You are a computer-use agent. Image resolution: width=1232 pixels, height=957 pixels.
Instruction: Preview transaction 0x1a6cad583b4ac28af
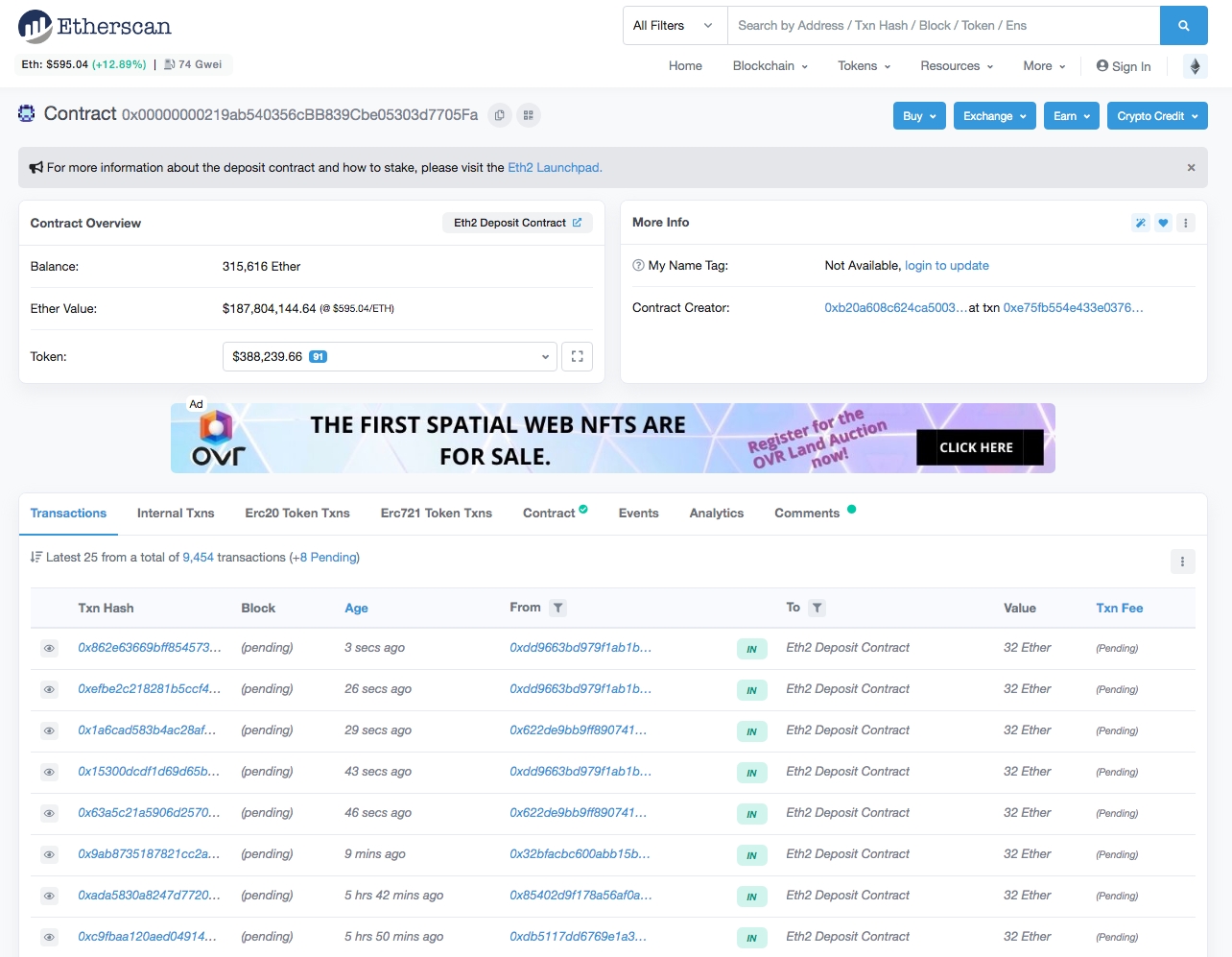coord(49,731)
